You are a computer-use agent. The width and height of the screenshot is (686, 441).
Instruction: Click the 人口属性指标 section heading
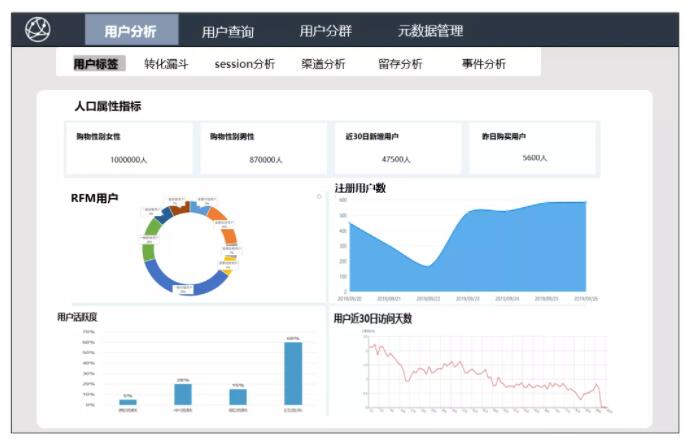point(108,106)
